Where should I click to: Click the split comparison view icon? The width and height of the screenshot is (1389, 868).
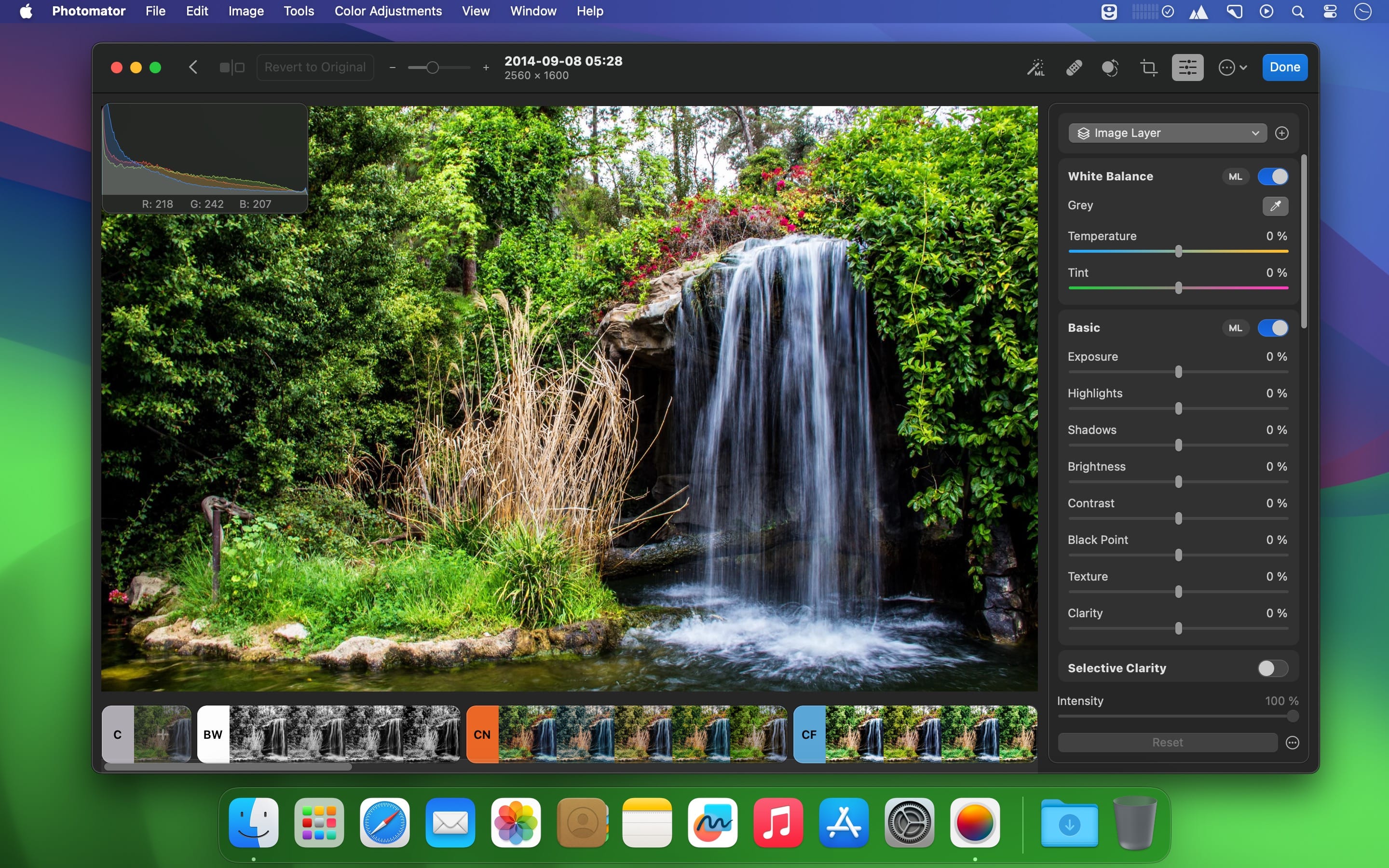[x=232, y=68]
